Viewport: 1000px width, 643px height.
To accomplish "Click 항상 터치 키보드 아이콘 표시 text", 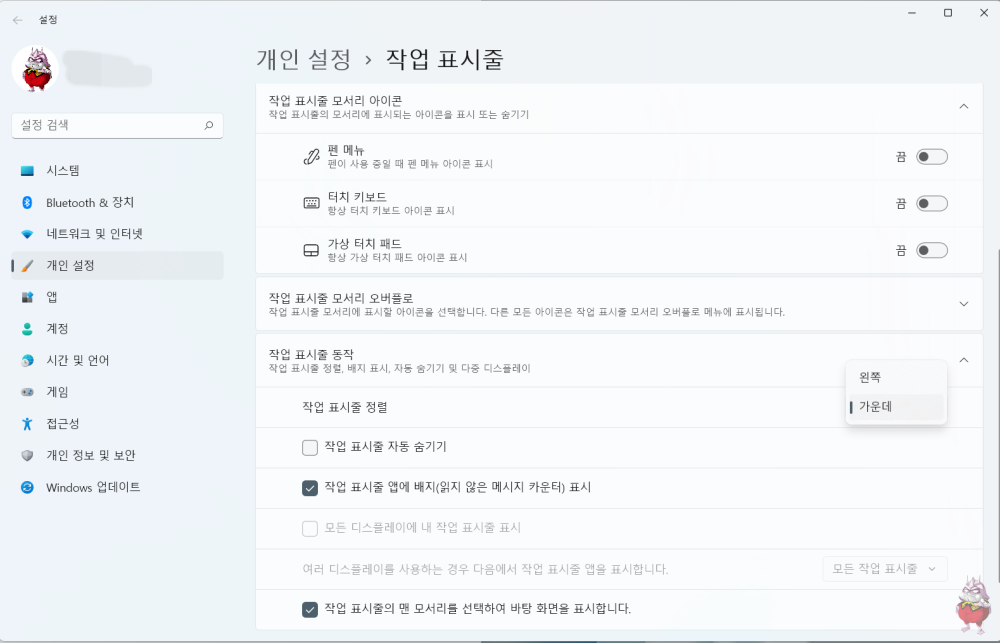I will click(391, 211).
